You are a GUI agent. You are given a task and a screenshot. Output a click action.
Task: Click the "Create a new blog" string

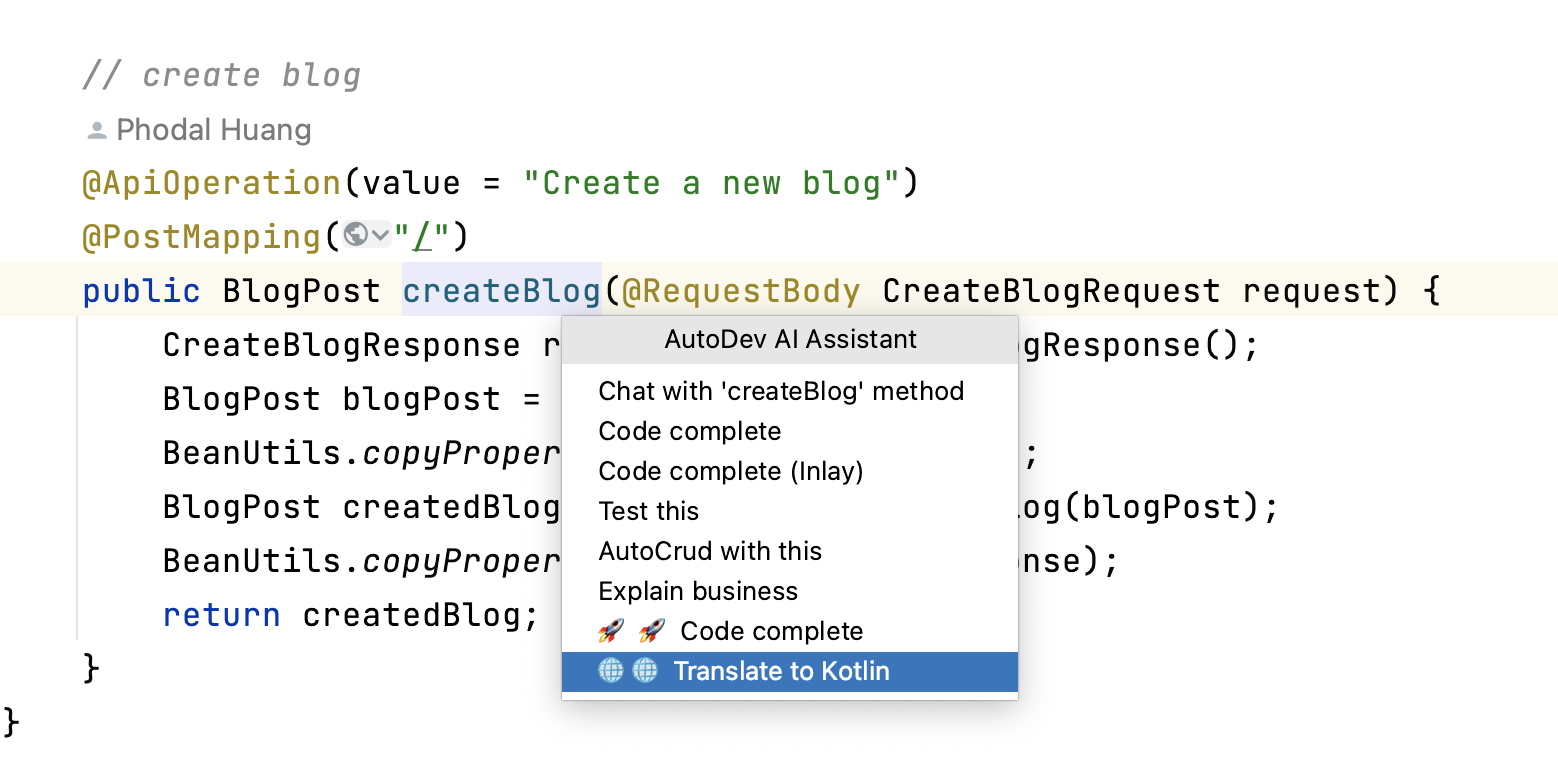coord(711,183)
